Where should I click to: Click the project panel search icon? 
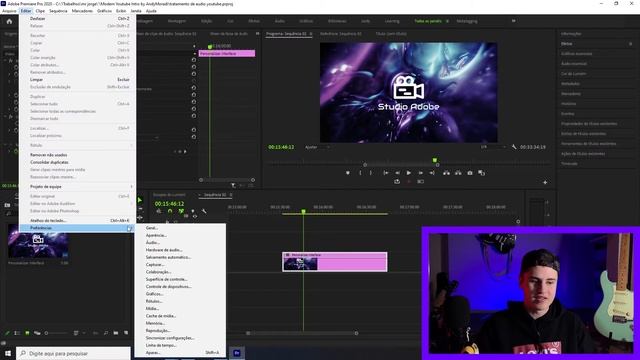[106, 333]
